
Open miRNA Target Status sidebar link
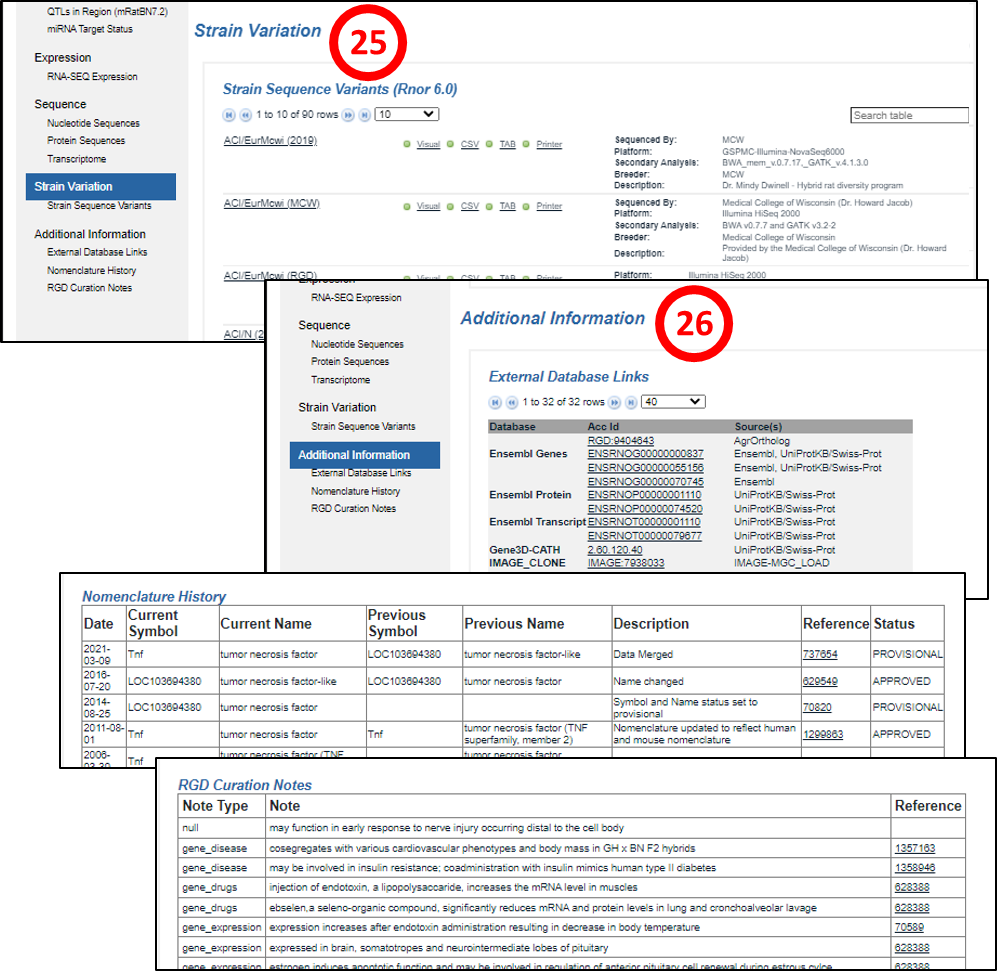click(x=89, y=29)
